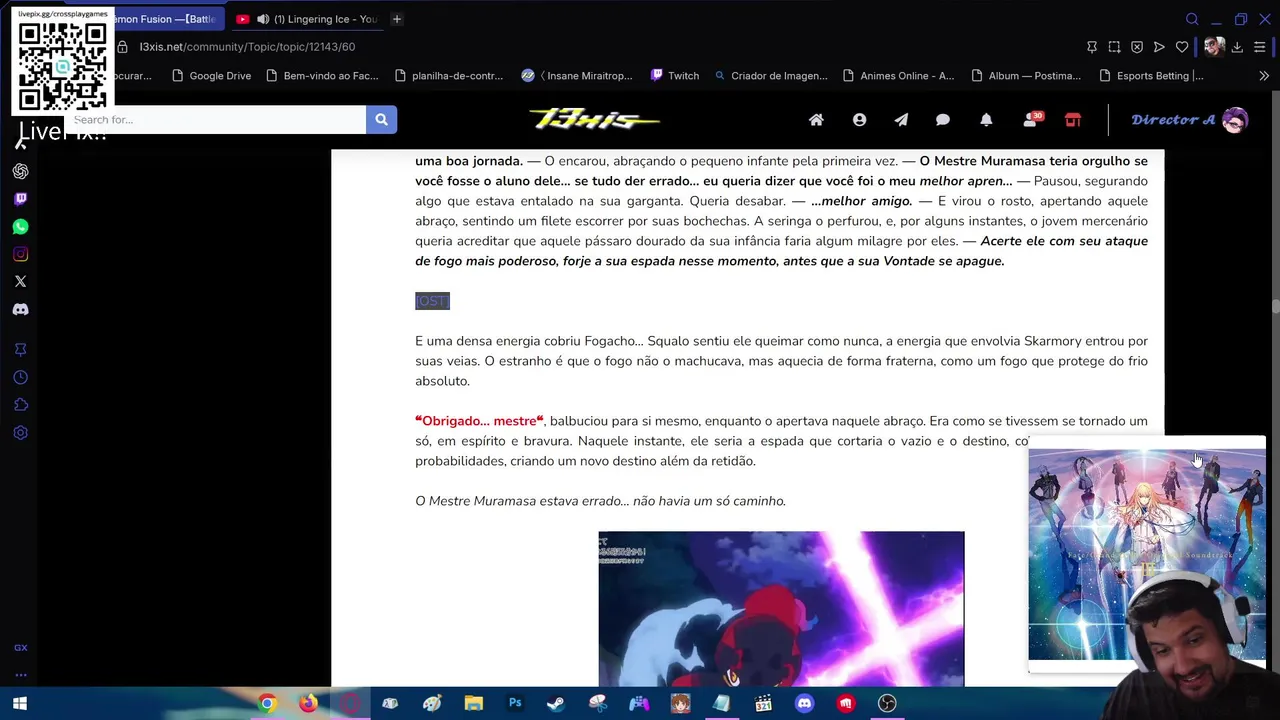Toggle the ad blocker shield icon

pos(1137,47)
